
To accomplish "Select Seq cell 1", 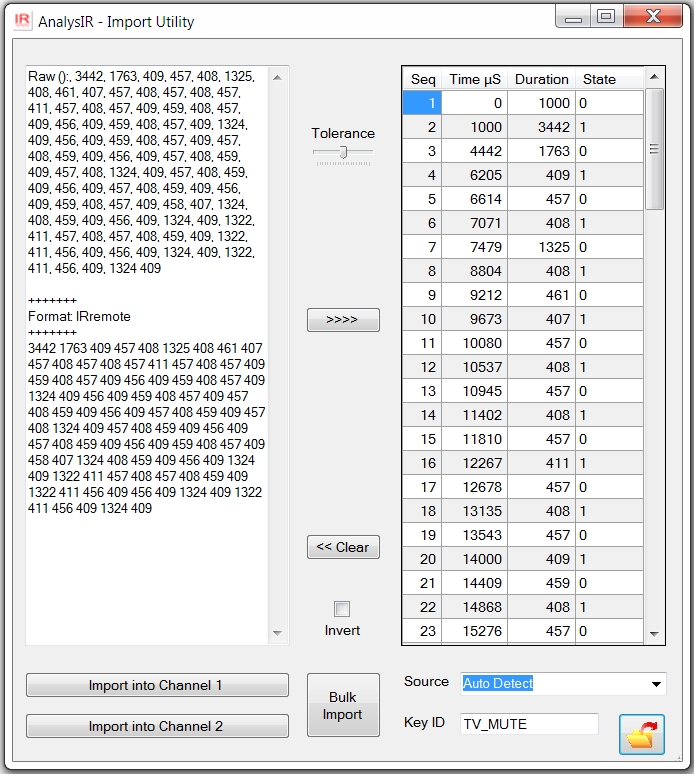I will [423, 103].
